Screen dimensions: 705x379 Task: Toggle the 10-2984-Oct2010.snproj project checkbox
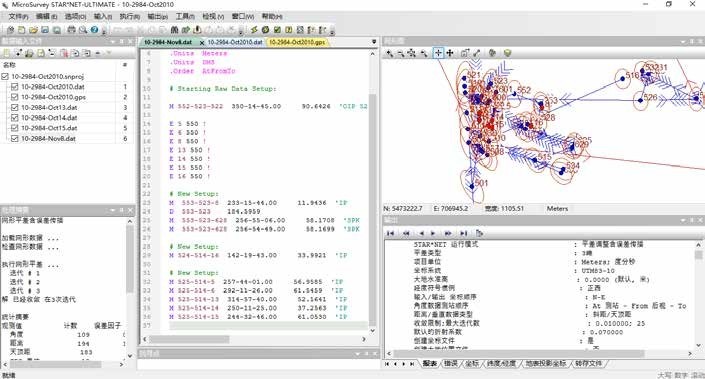tap(5, 76)
